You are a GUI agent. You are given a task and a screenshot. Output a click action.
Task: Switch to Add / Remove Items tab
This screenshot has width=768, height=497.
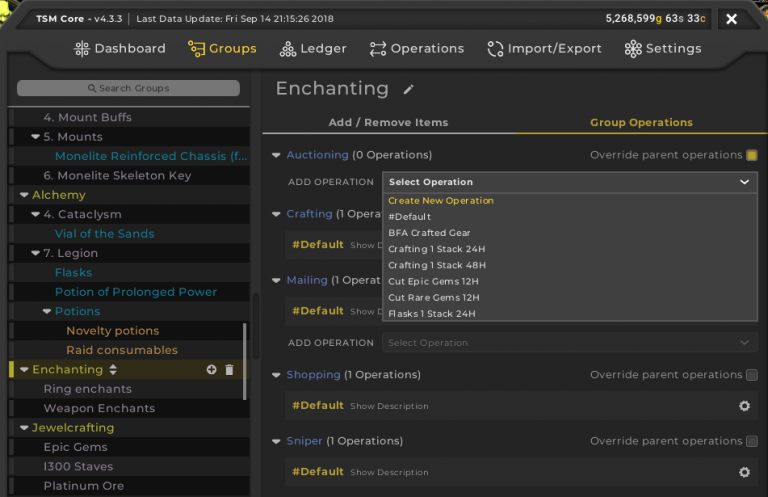pyautogui.click(x=388, y=123)
